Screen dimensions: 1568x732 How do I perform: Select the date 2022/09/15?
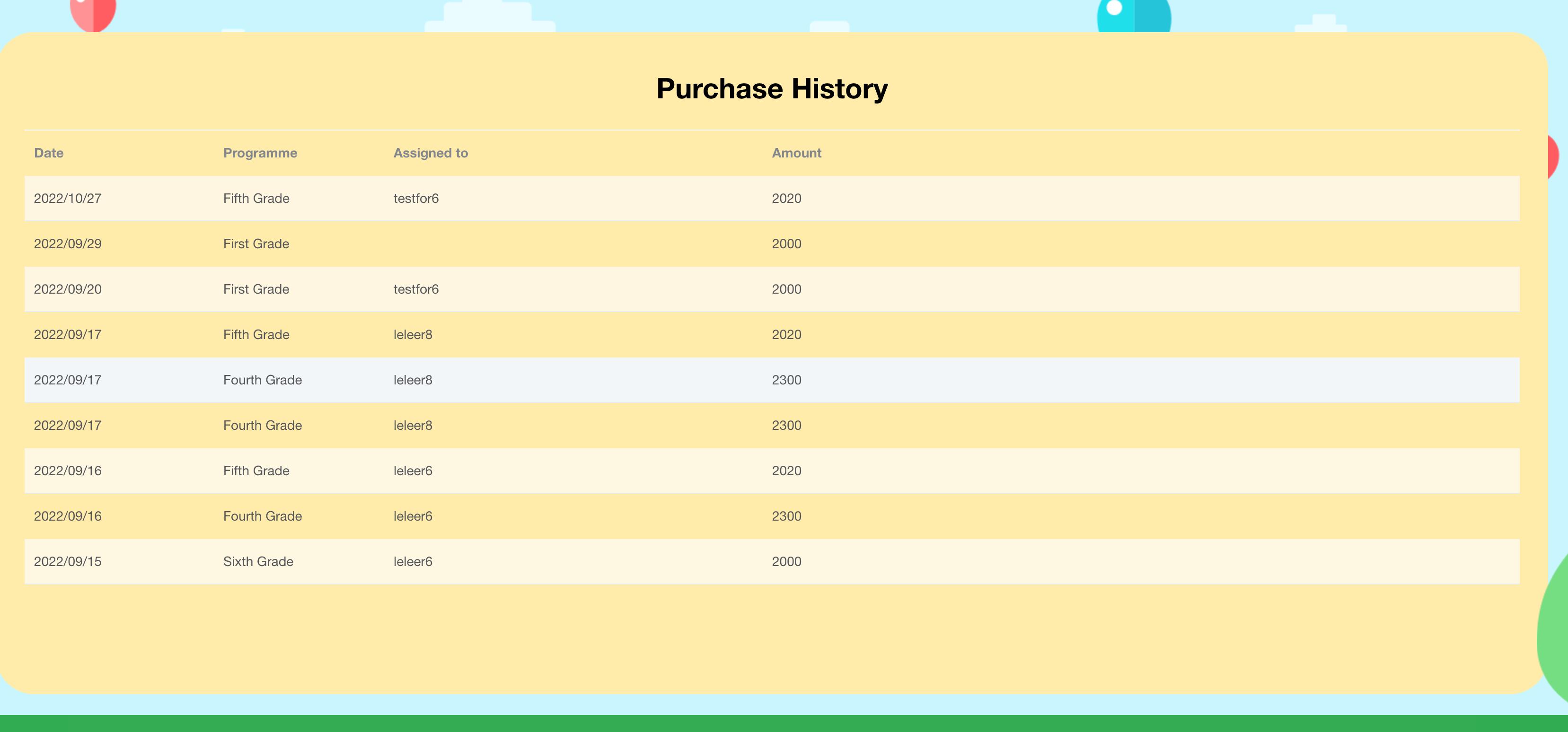[68, 561]
